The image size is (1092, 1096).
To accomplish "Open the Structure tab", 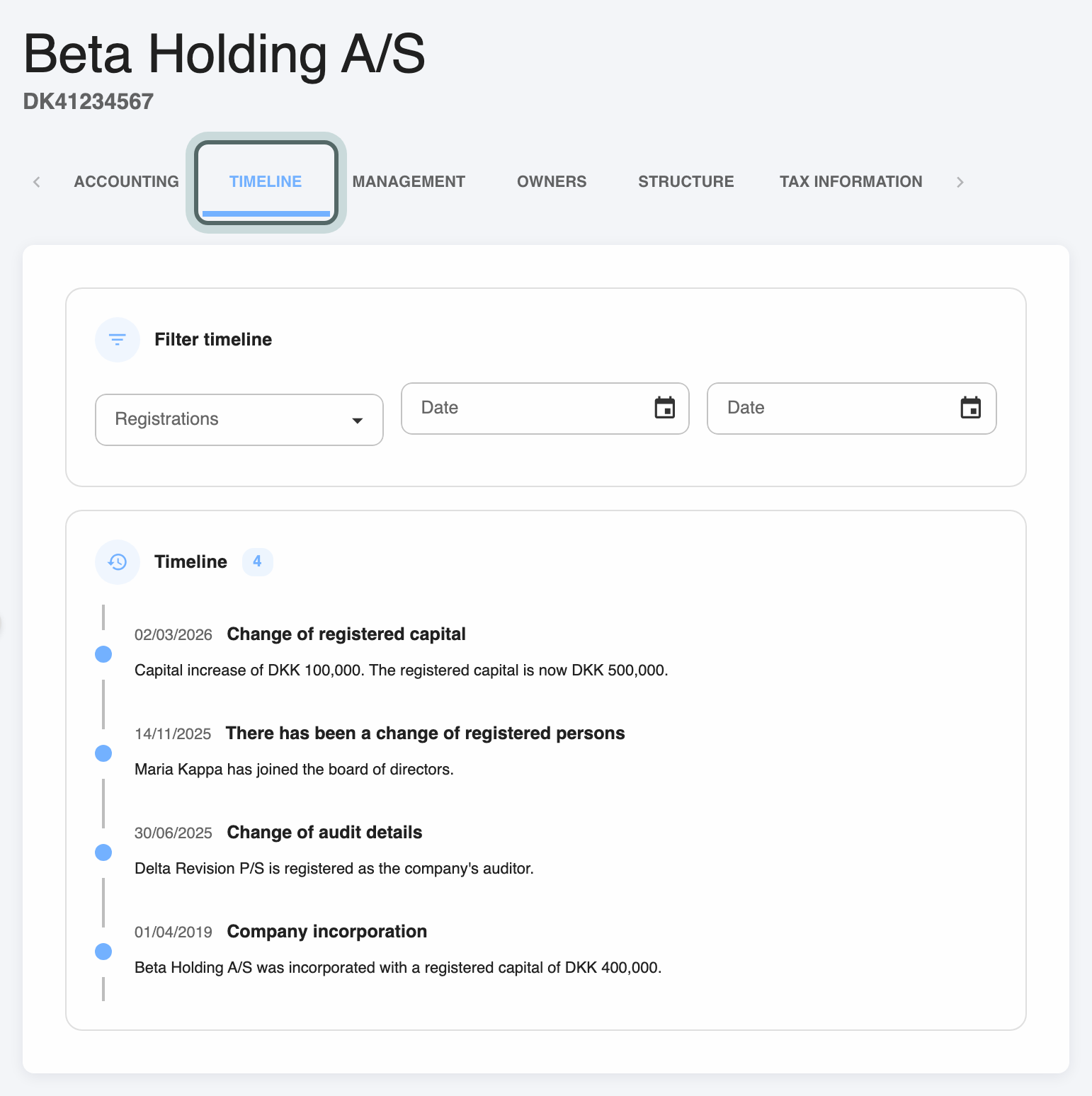I will [x=686, y=182].
